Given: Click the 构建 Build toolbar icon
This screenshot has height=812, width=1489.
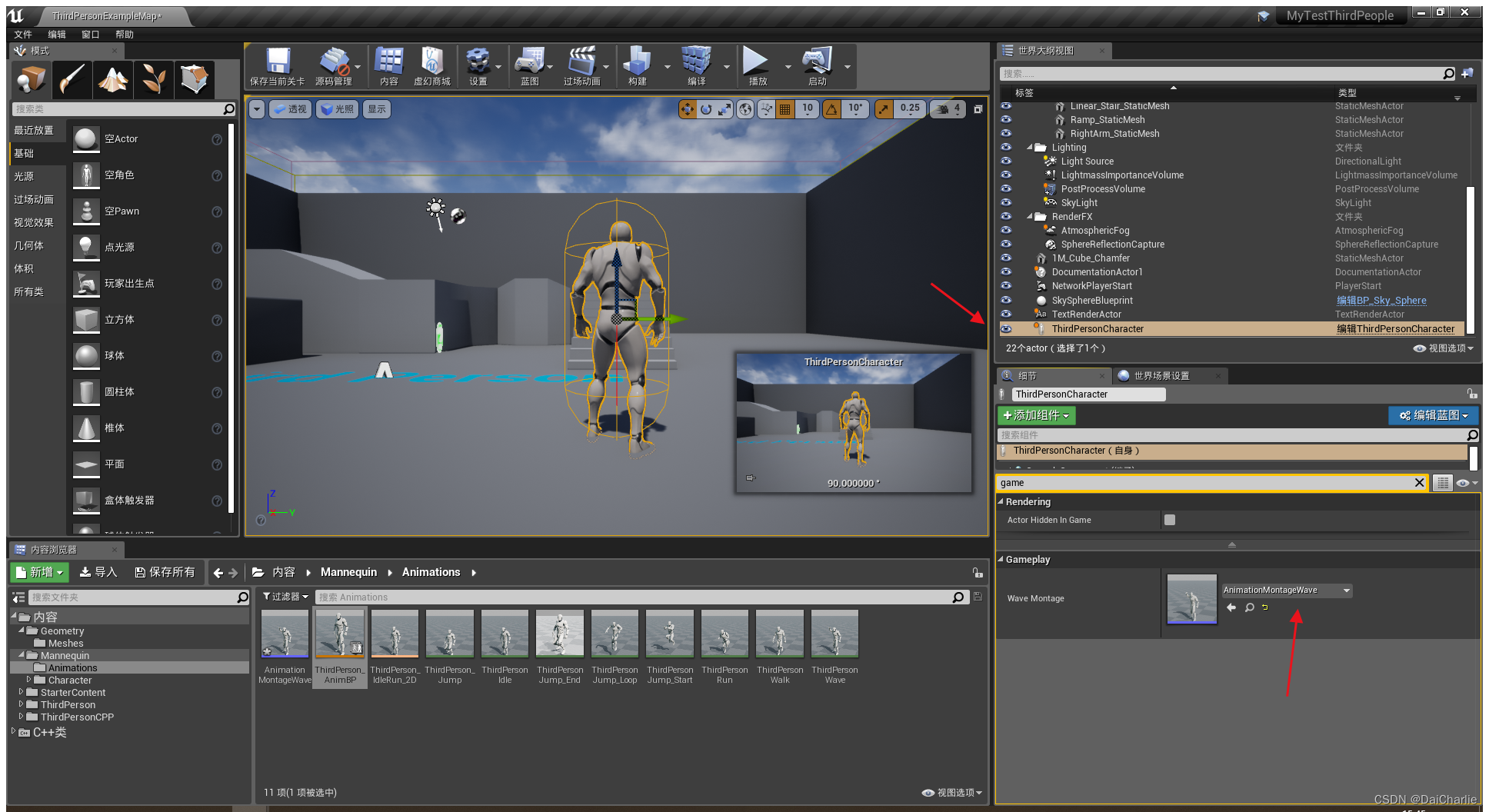Looking at the screenshot, I should 638,62.
